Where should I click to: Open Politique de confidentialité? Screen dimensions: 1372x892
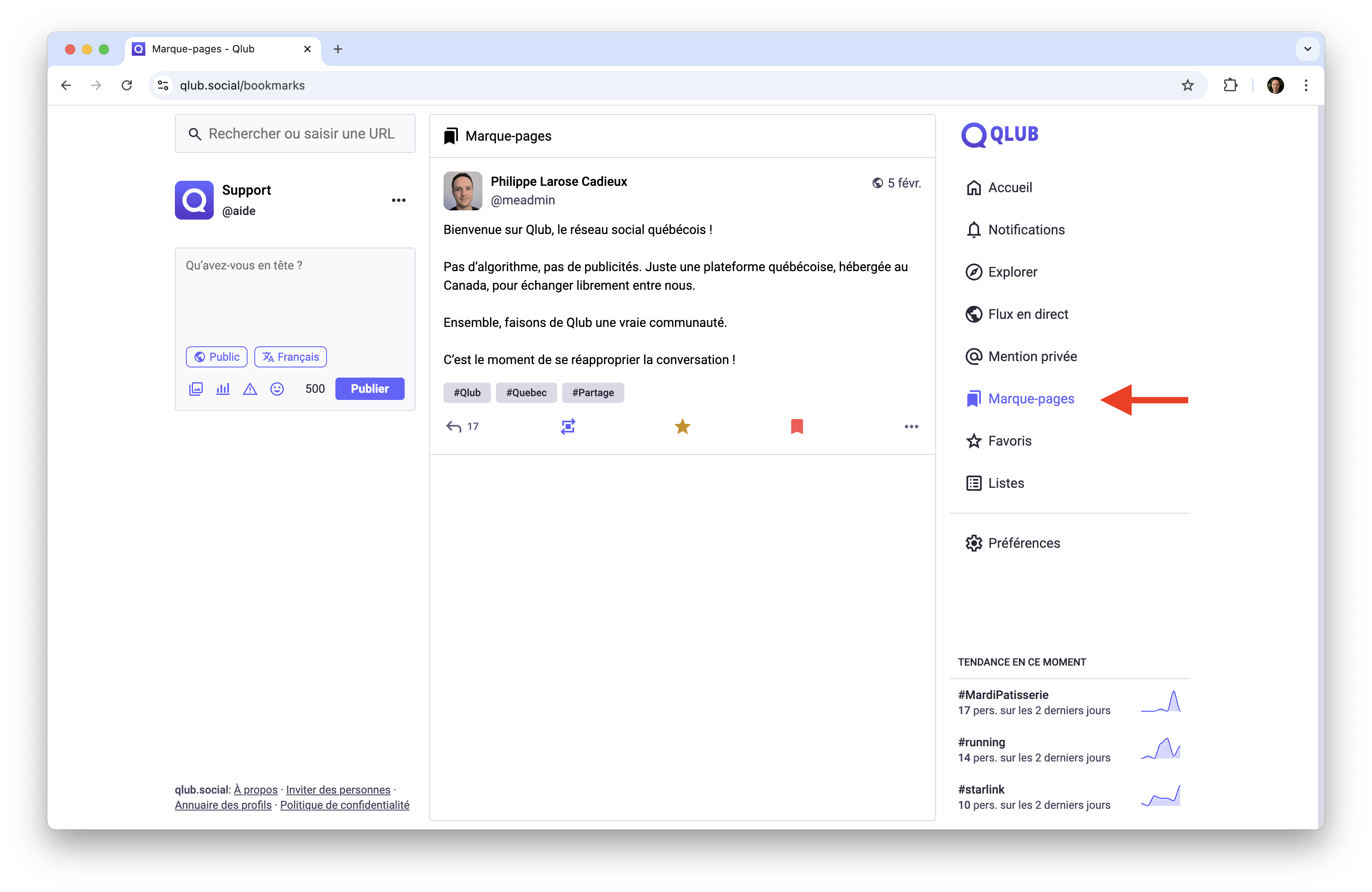[x=345, y=805]
